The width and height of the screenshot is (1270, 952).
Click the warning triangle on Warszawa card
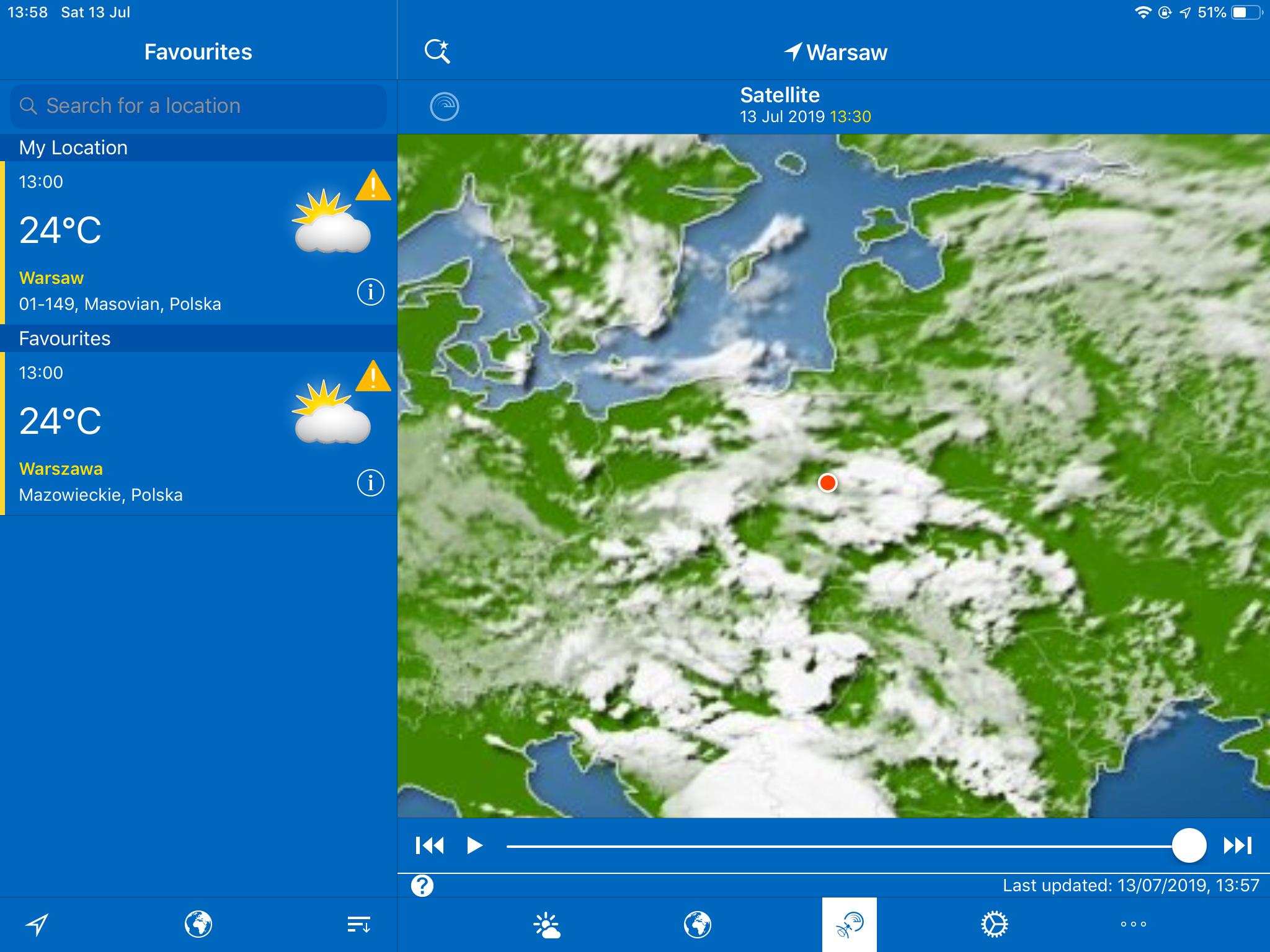(373, 376)
